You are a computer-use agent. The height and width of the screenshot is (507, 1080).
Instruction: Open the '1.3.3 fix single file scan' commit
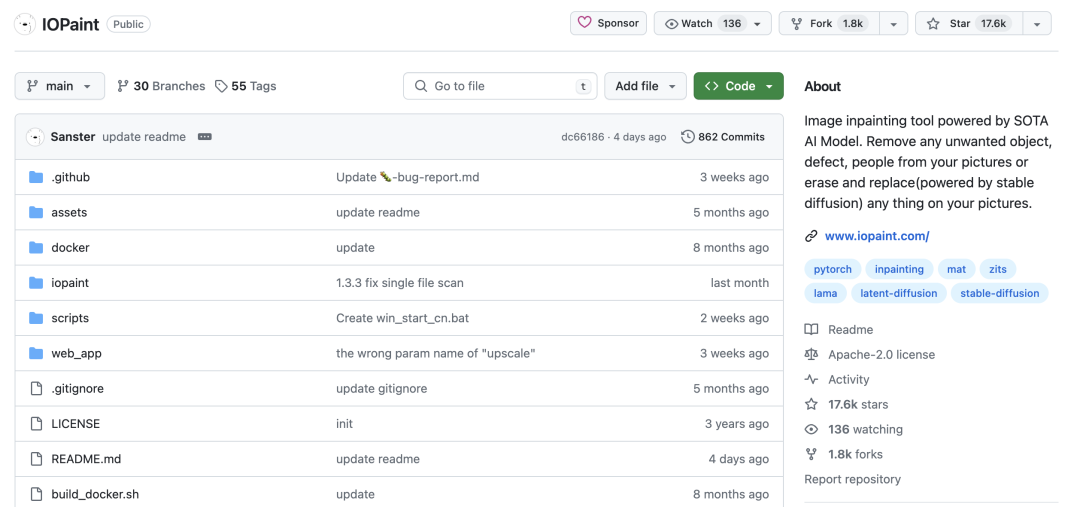(399, 282)
